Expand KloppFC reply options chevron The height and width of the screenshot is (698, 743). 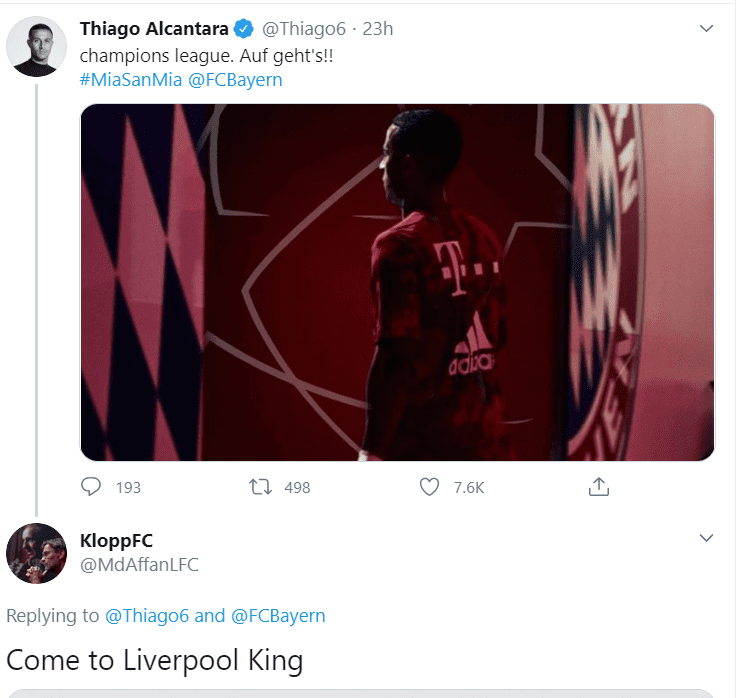point(706,538)
